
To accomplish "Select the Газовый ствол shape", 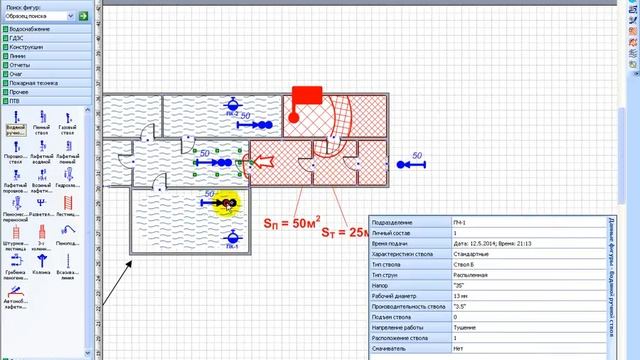I will [x=67, y=123].
